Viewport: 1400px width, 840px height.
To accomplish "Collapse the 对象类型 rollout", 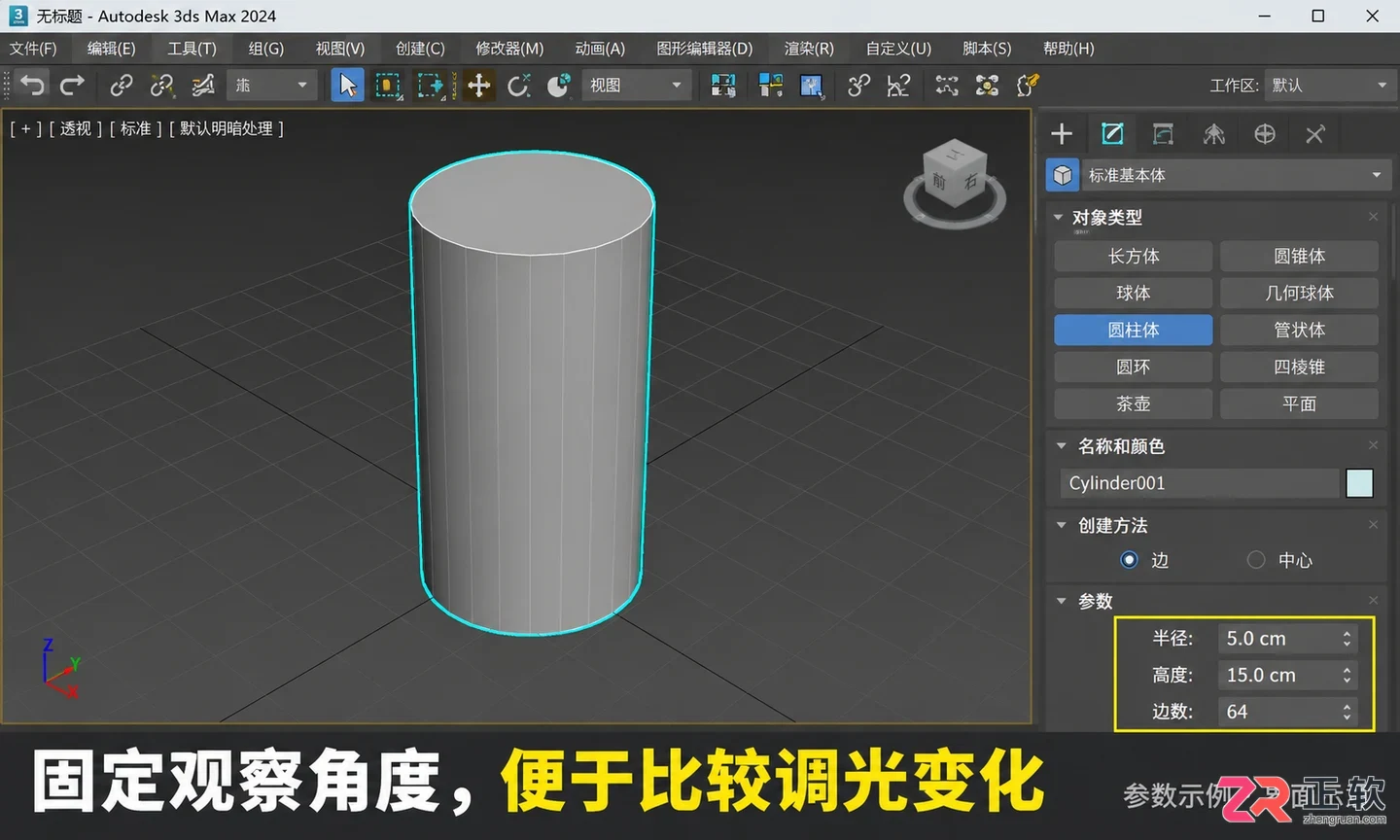I will (x=1058, y=218).
